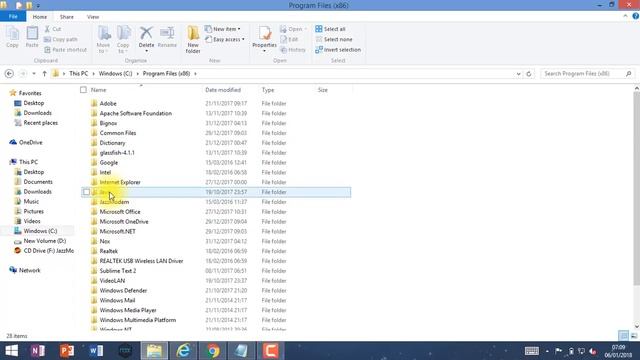The image size is (640, 360).
Task: Select the Adobe folder
Action: (x=108, y=104)
